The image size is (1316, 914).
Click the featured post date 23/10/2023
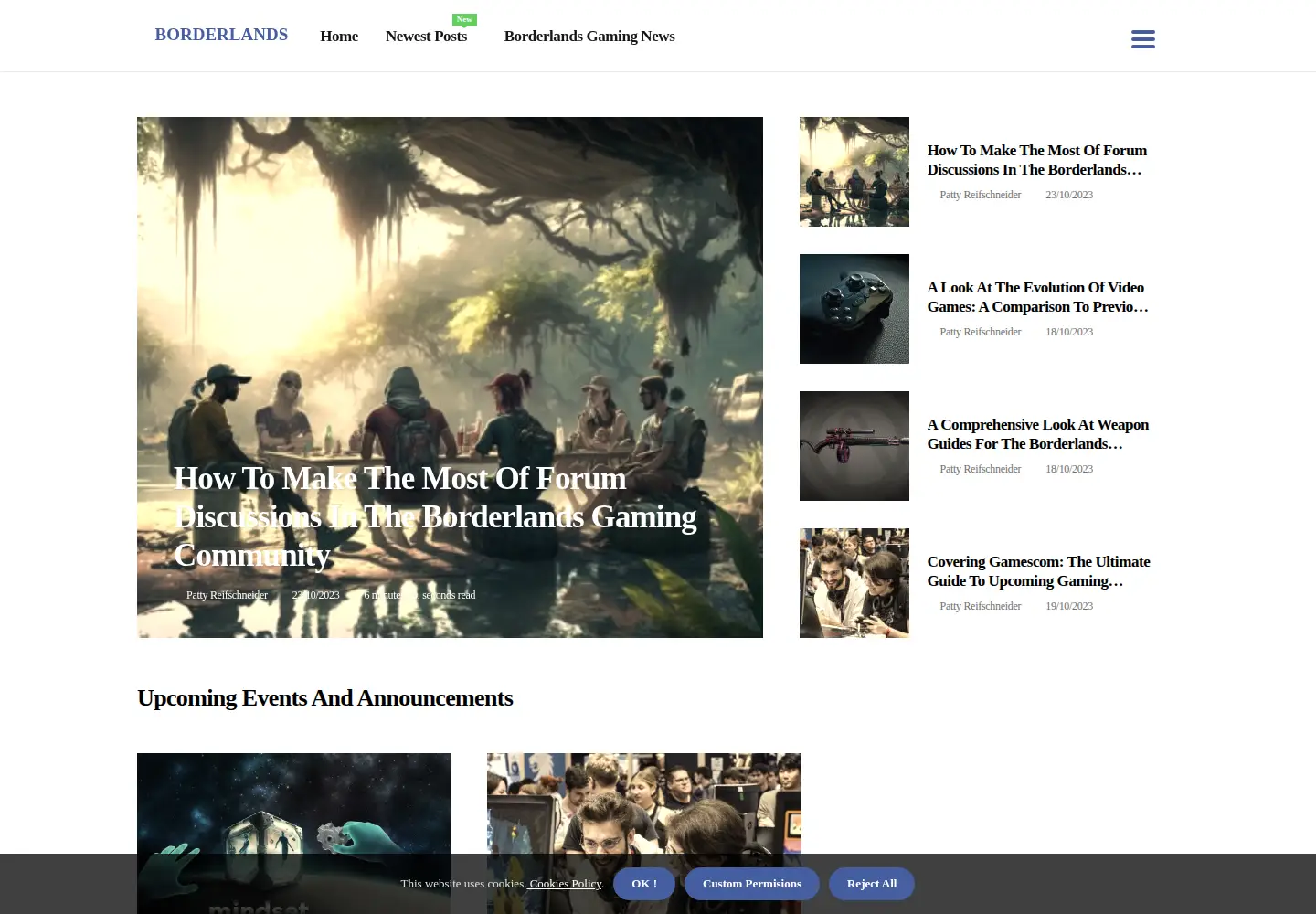pyautogui.click(x=315, y=595)
